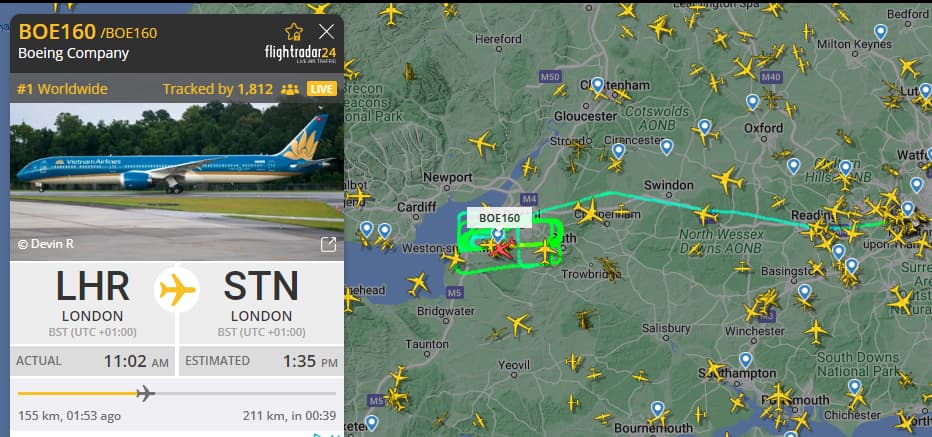Click the Vietnam Airlines aircraft photo
The image size is (932, 437).
pos(177,182)
